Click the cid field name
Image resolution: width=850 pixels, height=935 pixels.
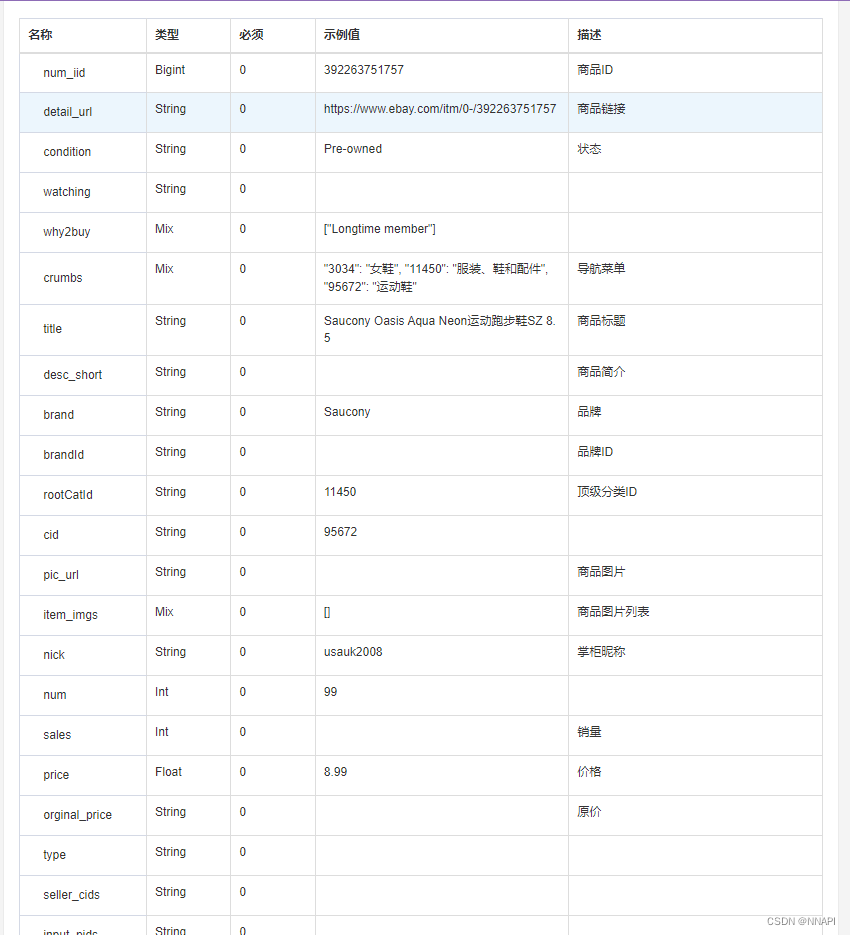click(51, 534)
